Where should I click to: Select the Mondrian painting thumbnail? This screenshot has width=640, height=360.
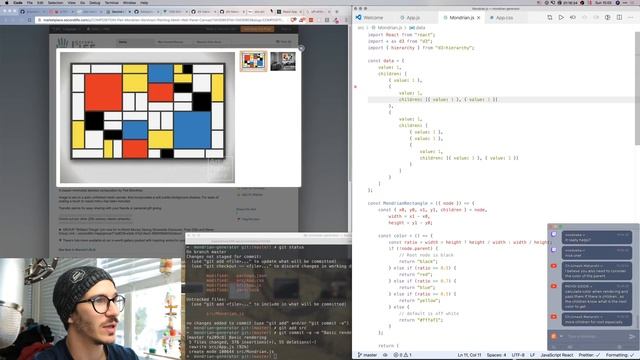click(x=253, y=61)
